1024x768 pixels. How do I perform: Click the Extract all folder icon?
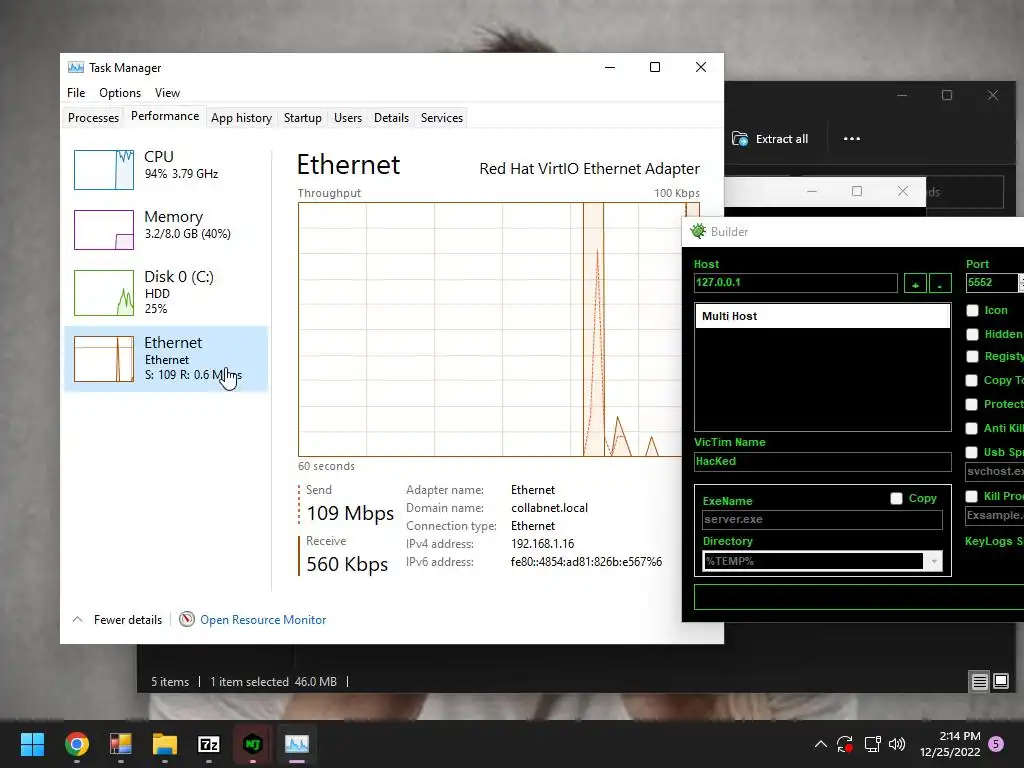pyautogui.click(x=740, y=138)
